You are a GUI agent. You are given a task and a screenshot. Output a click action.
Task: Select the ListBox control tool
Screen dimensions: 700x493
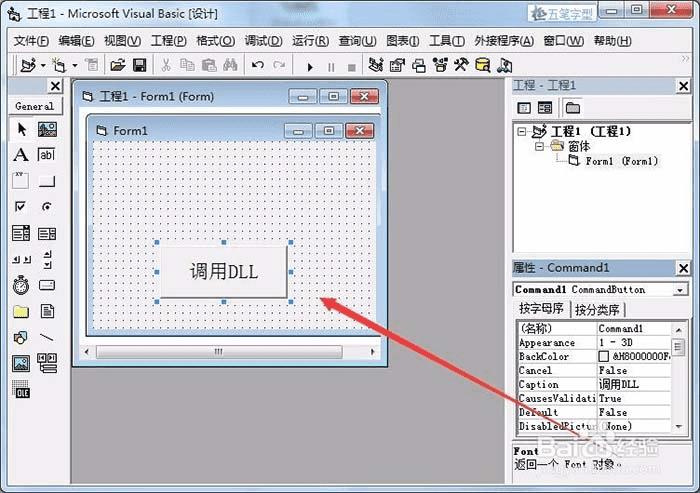47,233
